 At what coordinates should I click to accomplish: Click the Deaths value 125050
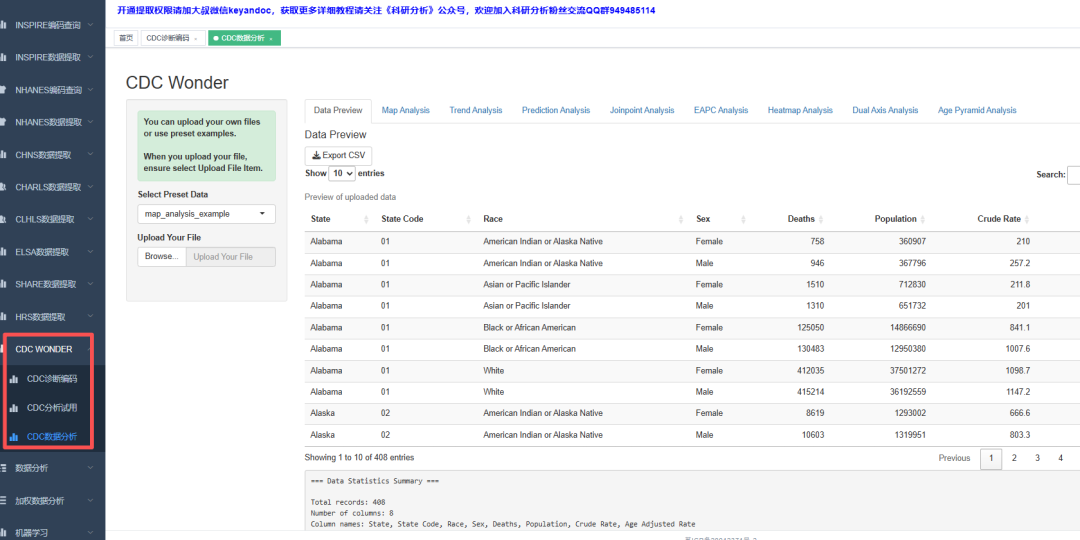[x=810, y=328]
